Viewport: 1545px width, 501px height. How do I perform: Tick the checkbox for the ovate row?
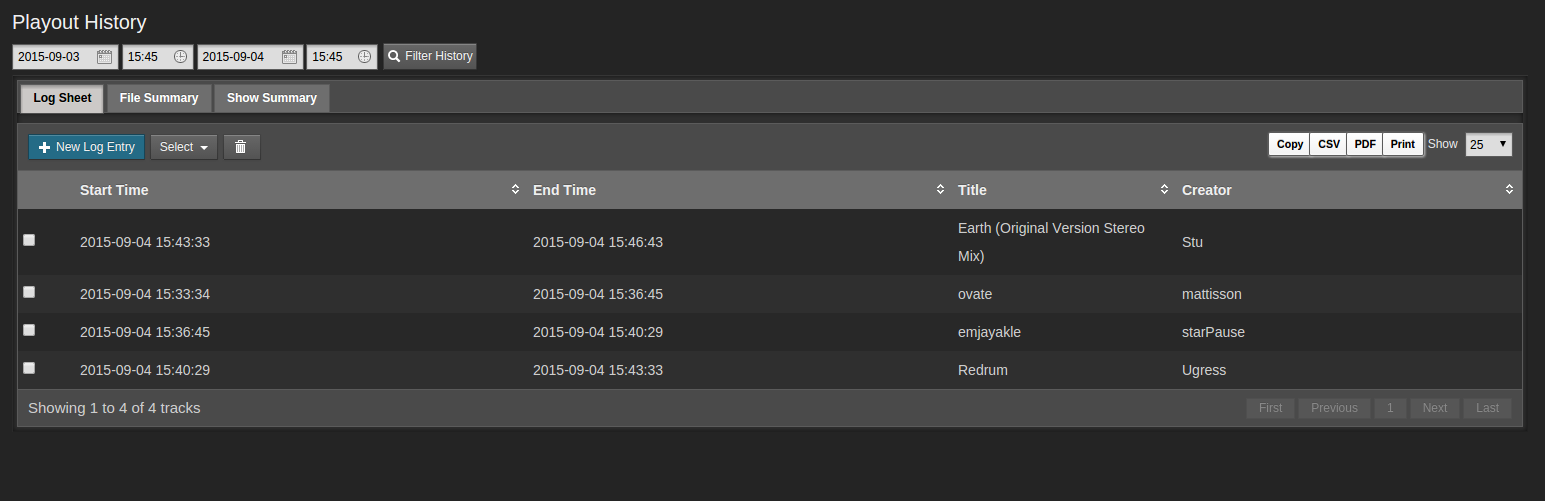point(29,292)
